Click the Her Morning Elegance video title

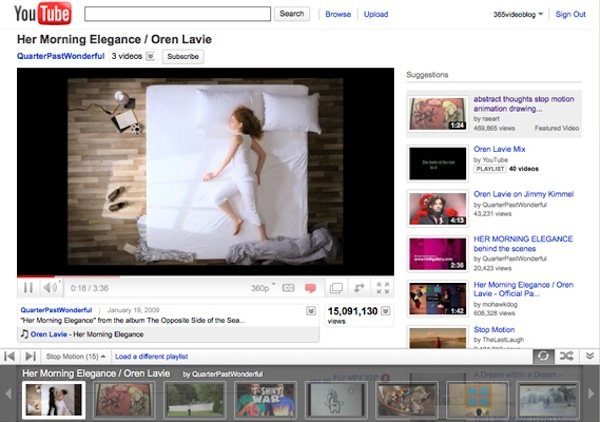(114, 39)
